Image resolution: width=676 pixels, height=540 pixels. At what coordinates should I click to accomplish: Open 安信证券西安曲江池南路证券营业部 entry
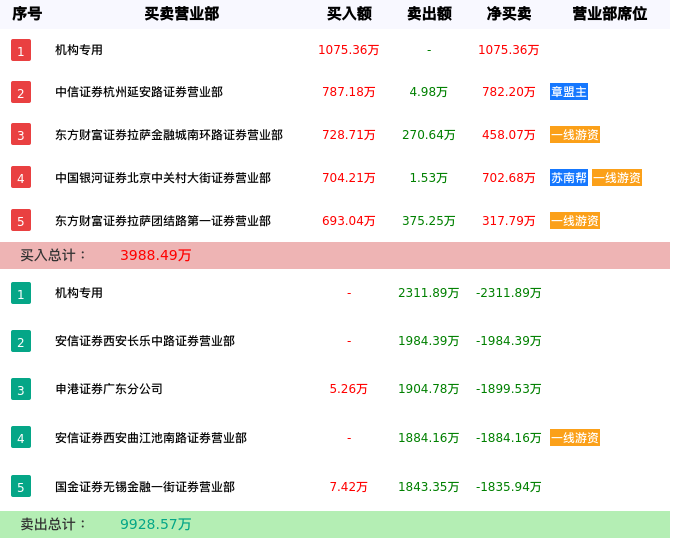tap(151, 437)
